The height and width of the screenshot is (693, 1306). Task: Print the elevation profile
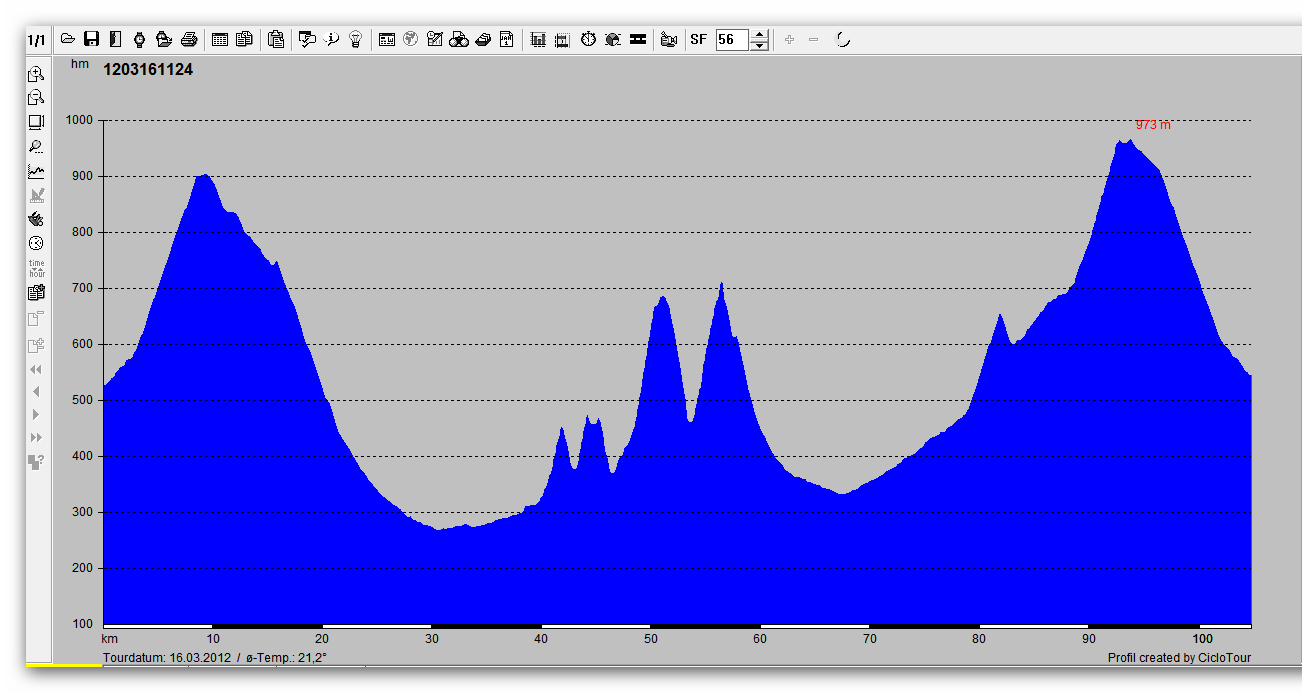pos(189,40)
